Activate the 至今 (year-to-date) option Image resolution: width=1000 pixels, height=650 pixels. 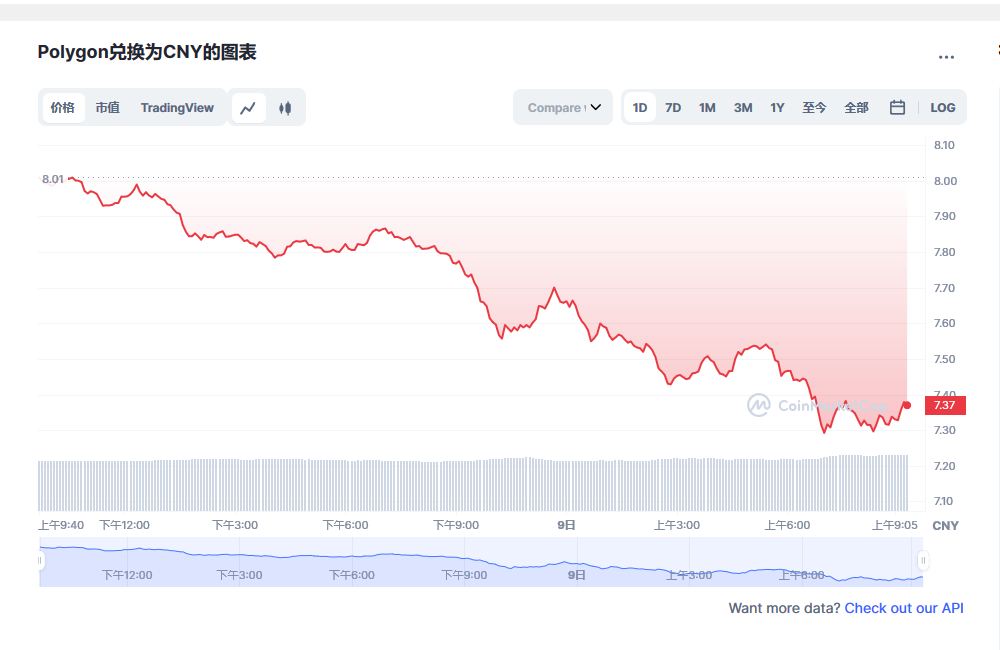tap(815, 107)
